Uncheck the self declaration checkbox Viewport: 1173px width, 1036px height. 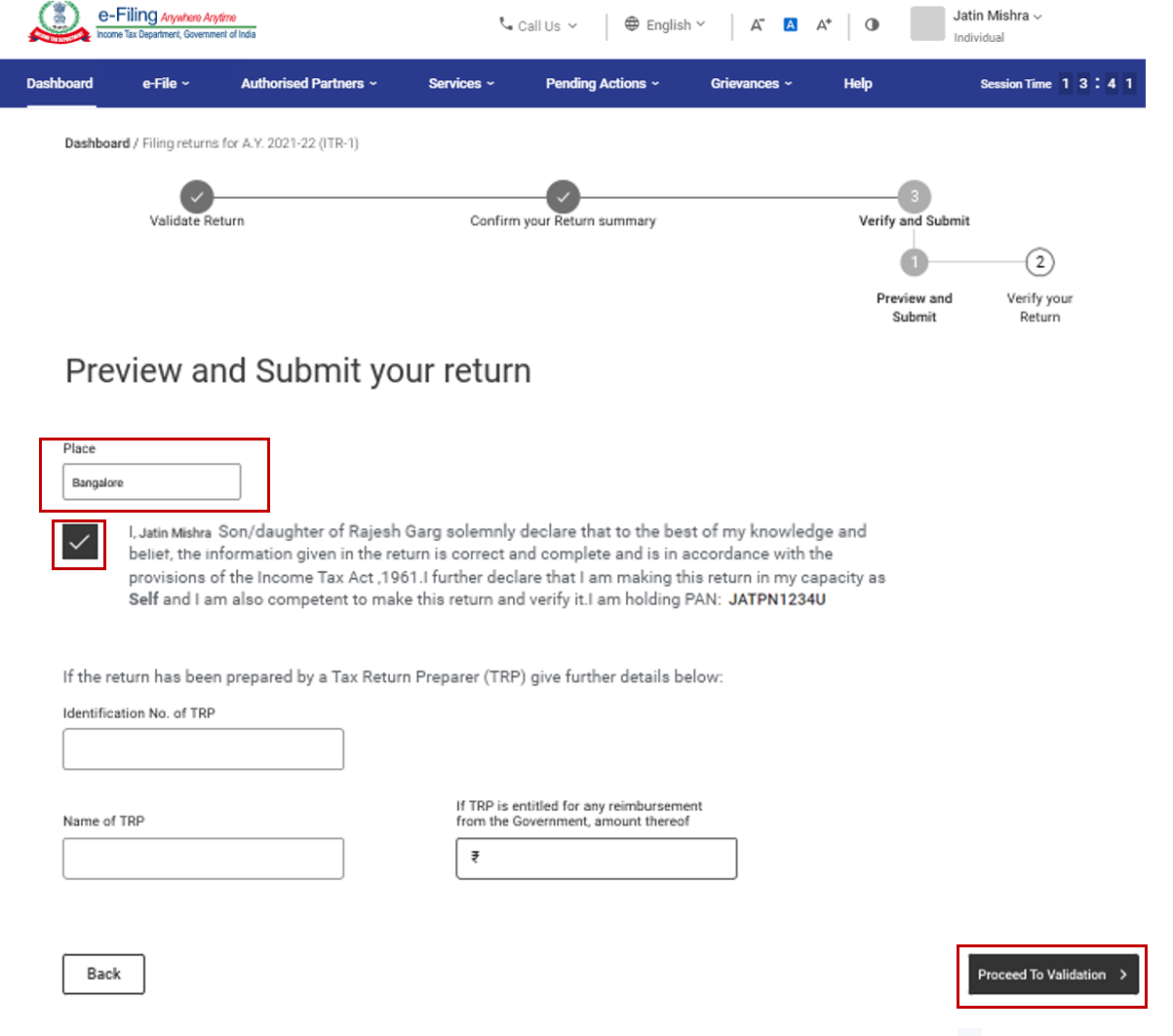(79, 545)
